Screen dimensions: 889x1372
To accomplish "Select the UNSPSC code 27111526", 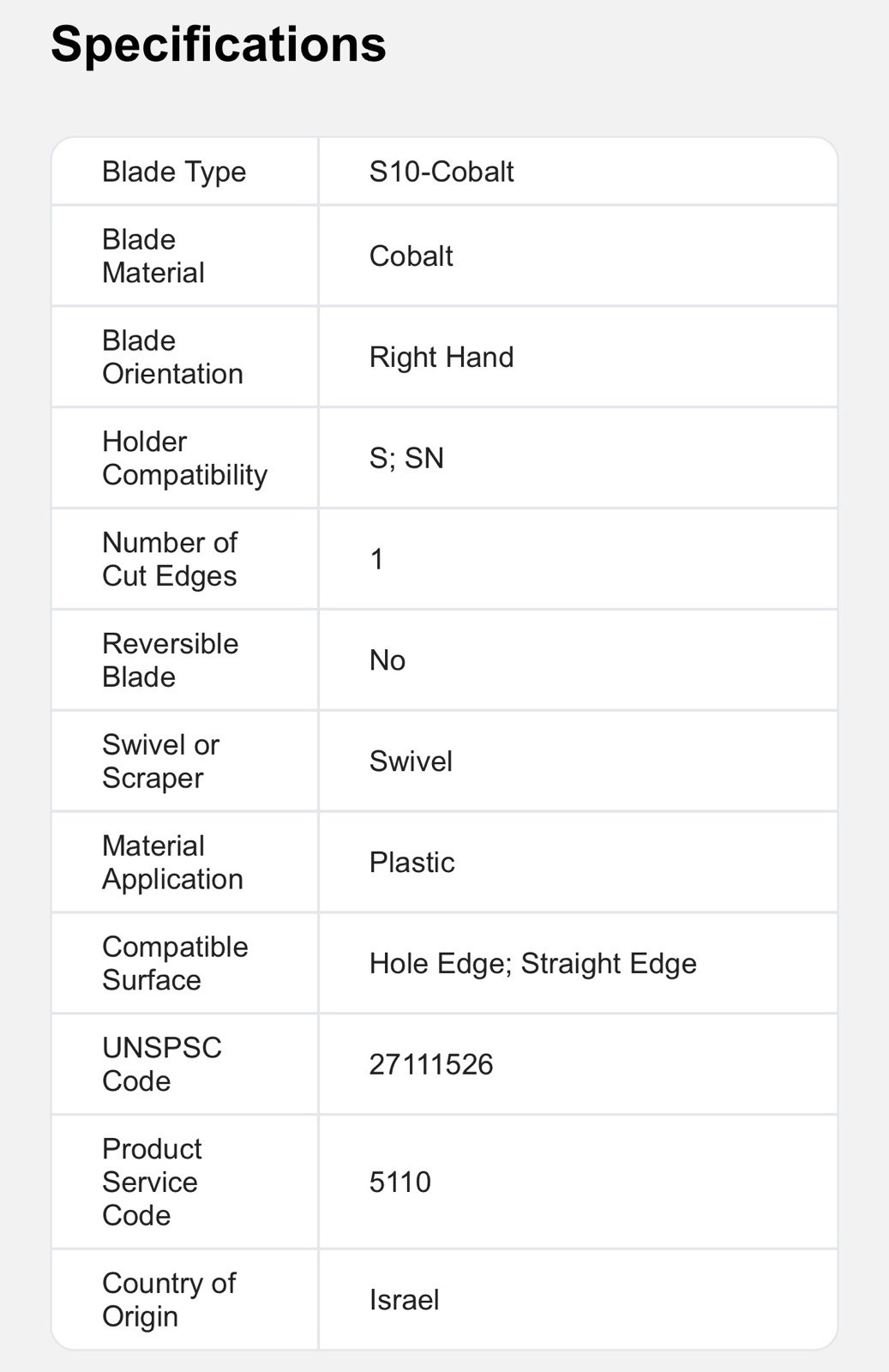I will pos(431,1064).
